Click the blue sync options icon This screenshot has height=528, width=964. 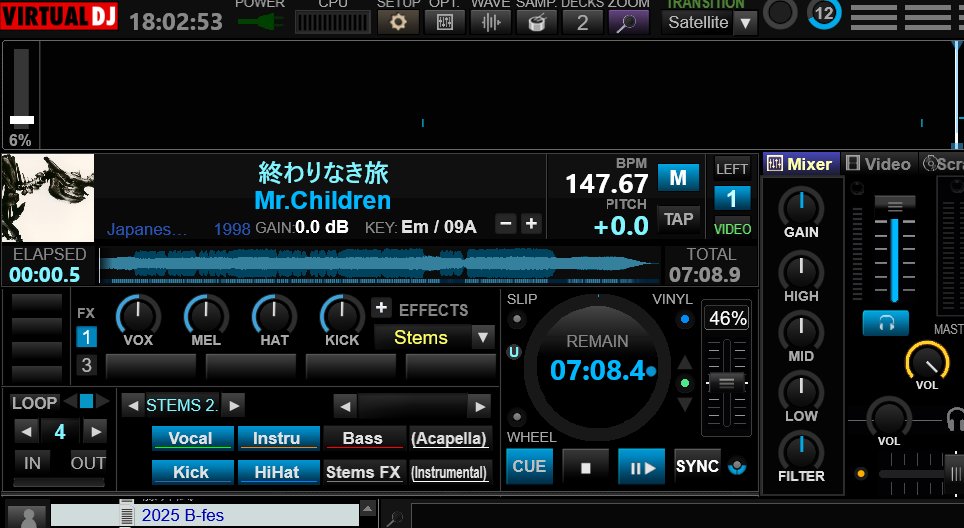pyautogui.click(x=737, y=467)
